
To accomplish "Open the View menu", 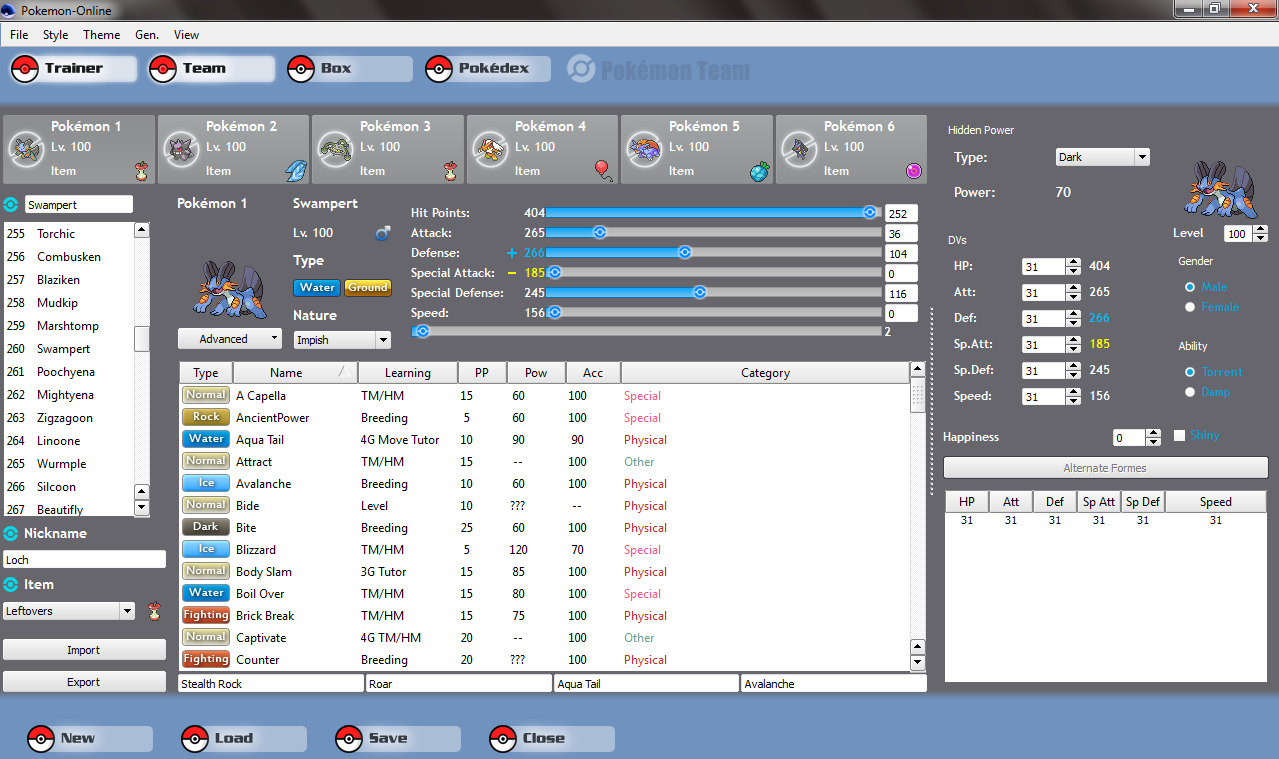I will (x=187, y=34).
